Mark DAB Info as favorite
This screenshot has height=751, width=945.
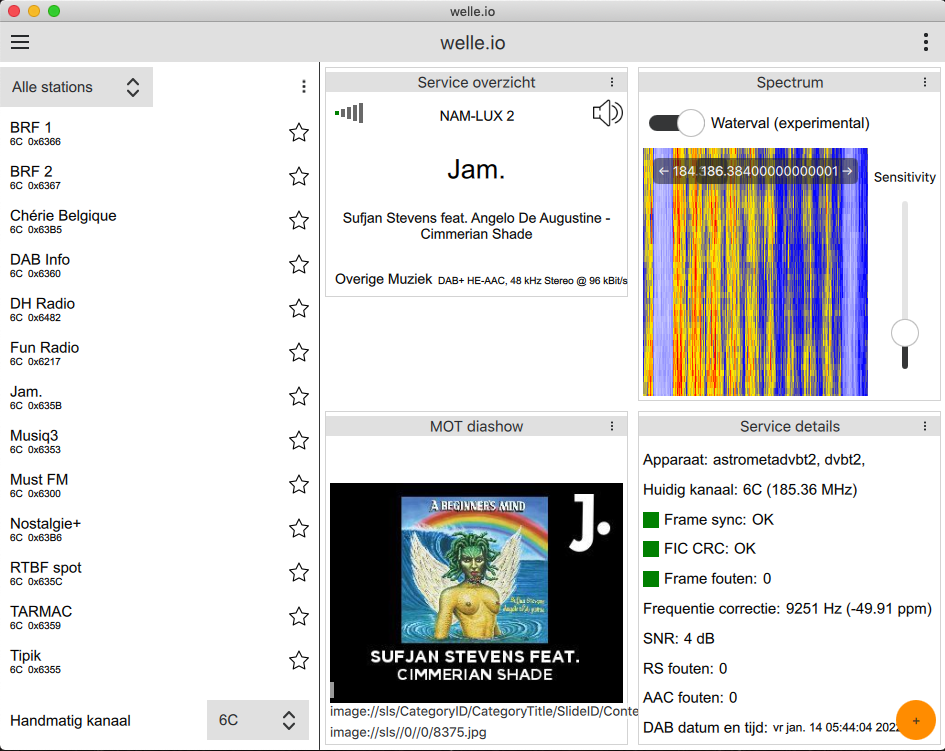tap(299, 265)
